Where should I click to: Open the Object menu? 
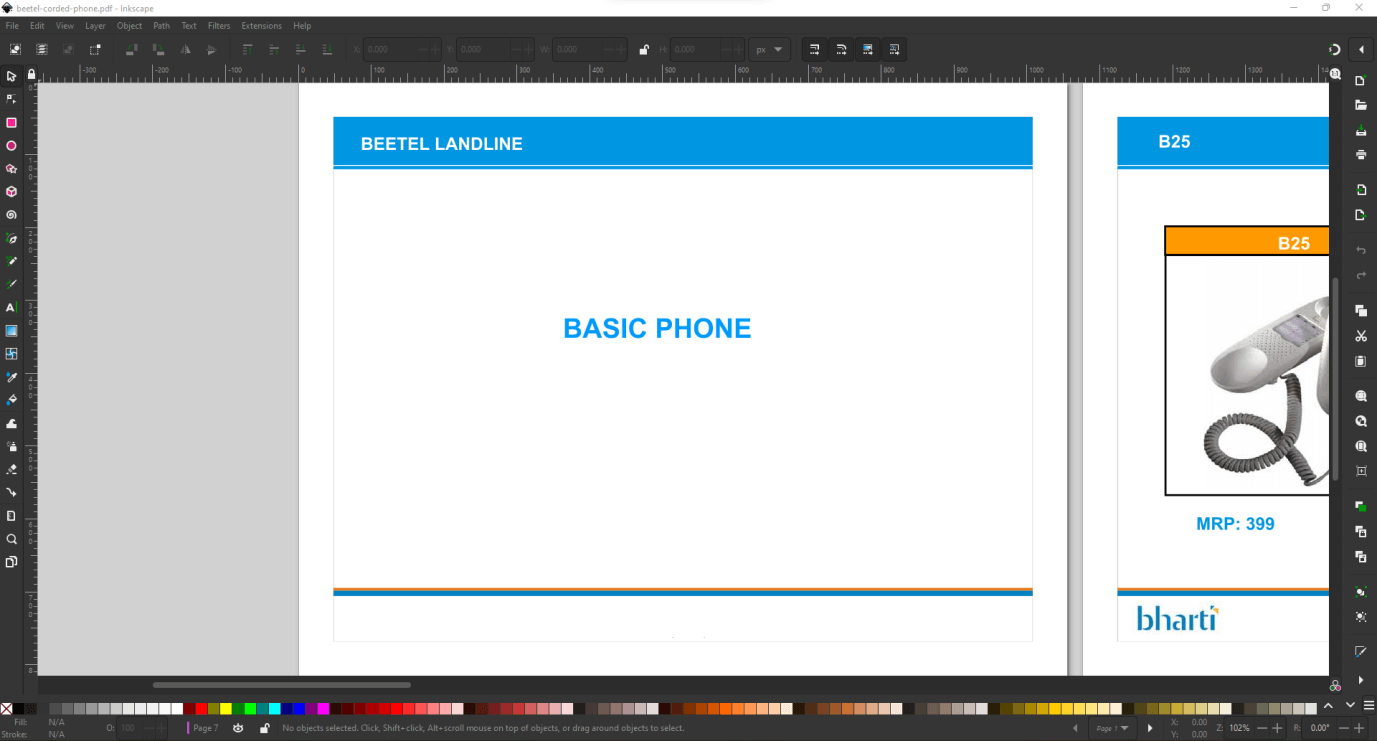tap(130, 26)
